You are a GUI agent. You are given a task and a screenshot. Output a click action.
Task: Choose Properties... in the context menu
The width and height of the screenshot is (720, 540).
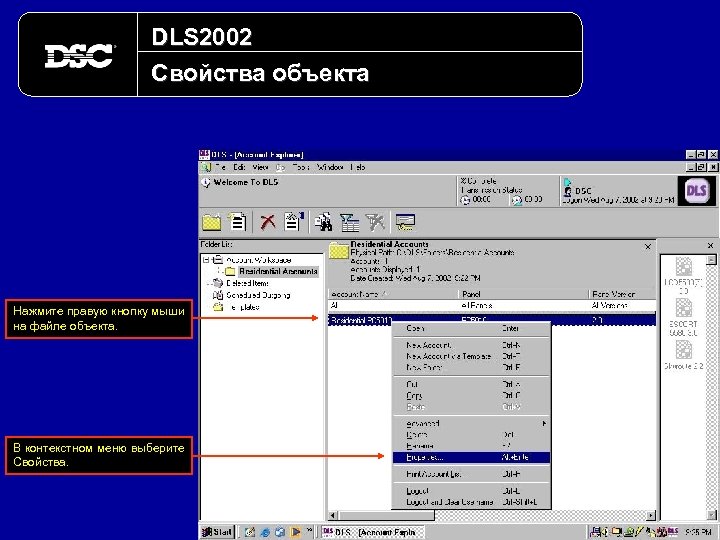coord(471,457)
